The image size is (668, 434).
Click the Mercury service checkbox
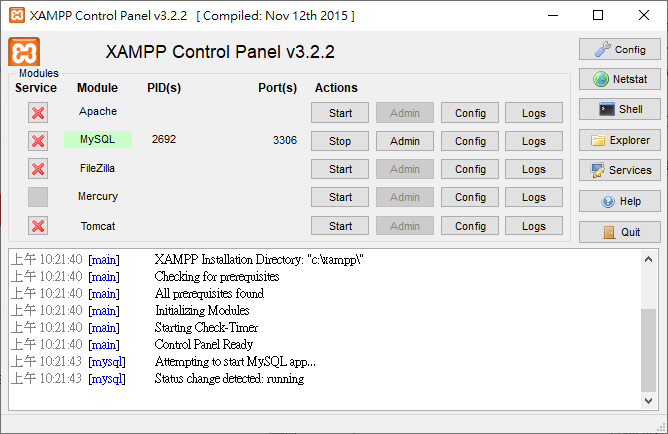click(38, 197)
